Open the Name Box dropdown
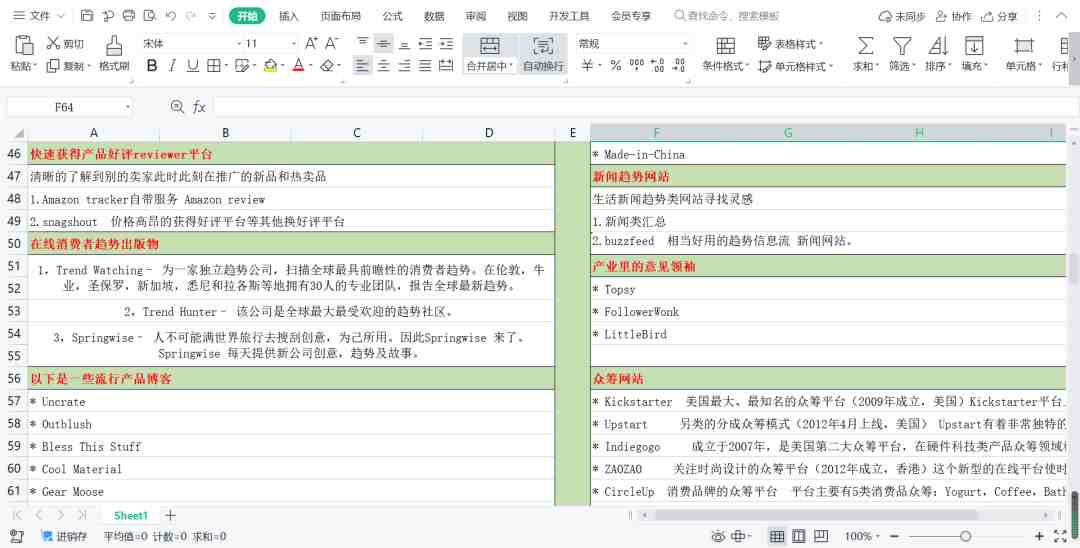 click(128, 107)
